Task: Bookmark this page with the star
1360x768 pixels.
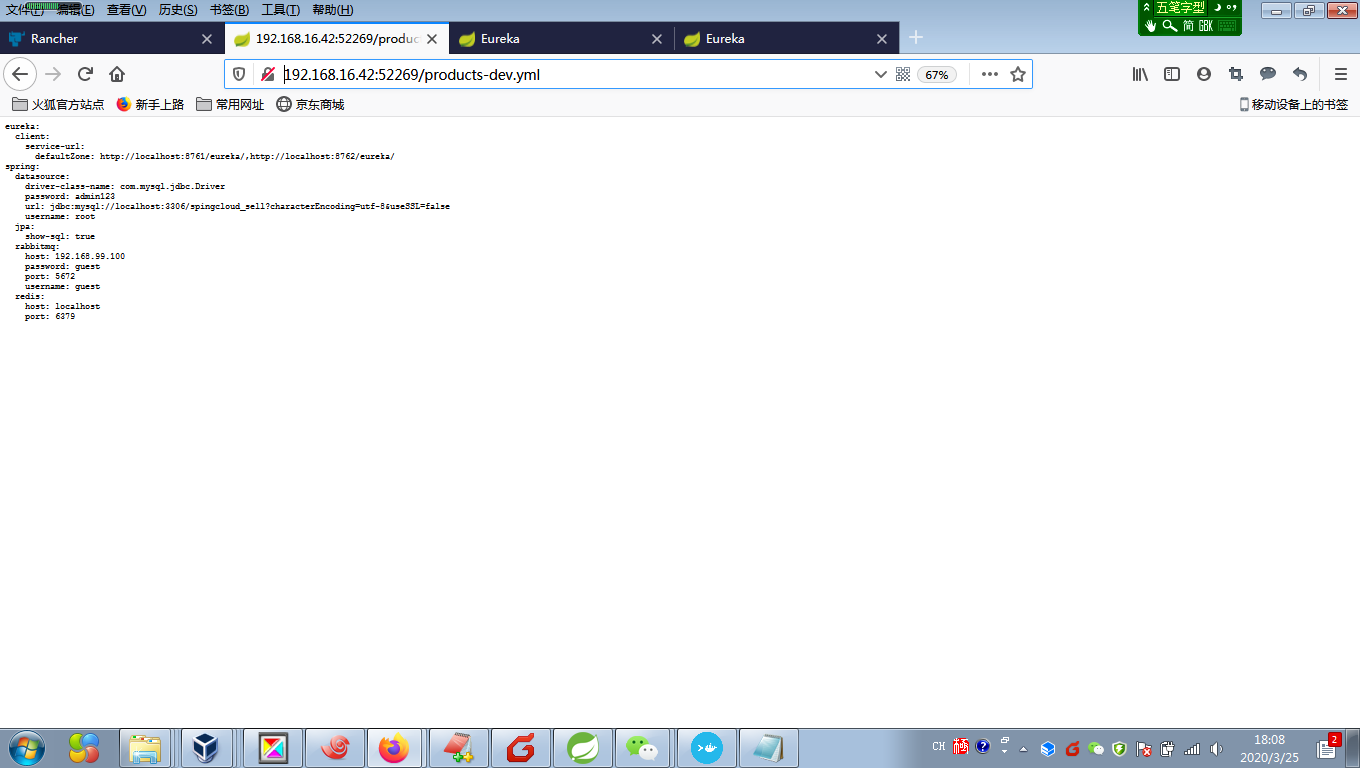Action: [1018, 74]
